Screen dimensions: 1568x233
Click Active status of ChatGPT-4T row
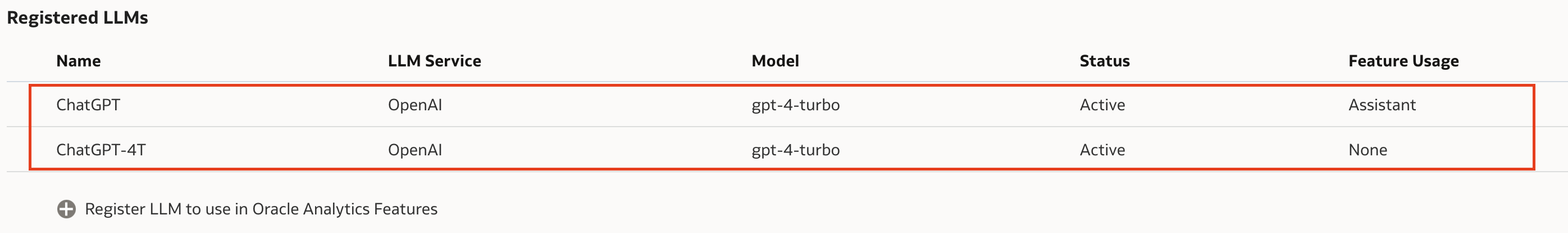[x=1102, y=150]
